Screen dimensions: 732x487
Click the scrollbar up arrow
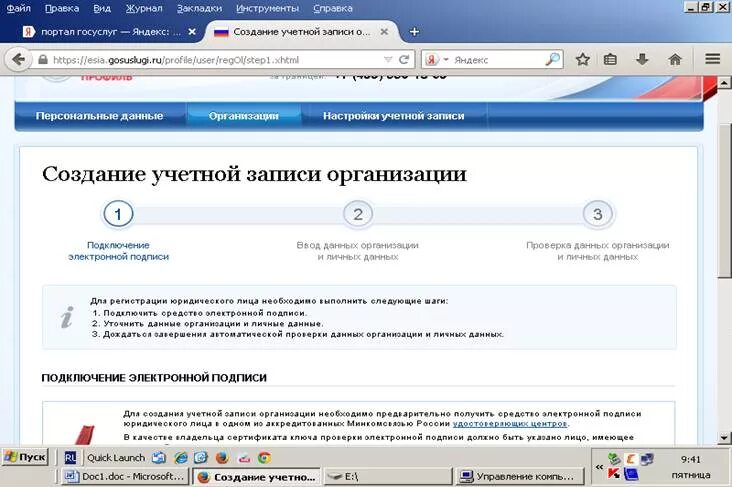(724, 83)
